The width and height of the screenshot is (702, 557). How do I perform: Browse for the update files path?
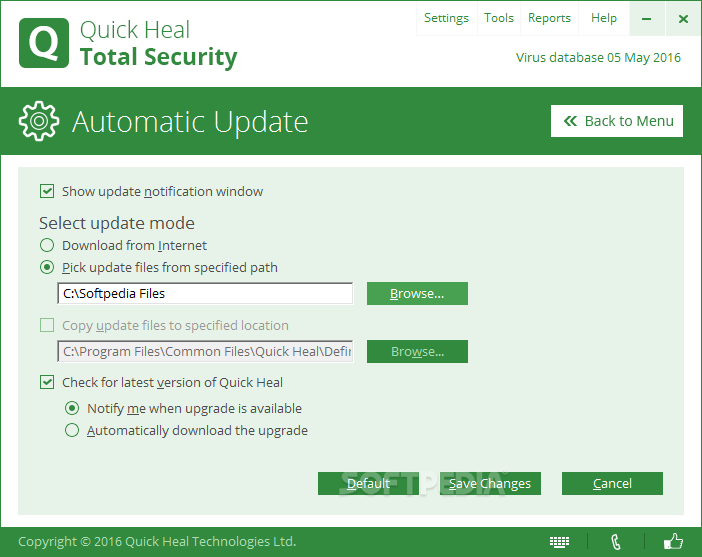[417, 293]
